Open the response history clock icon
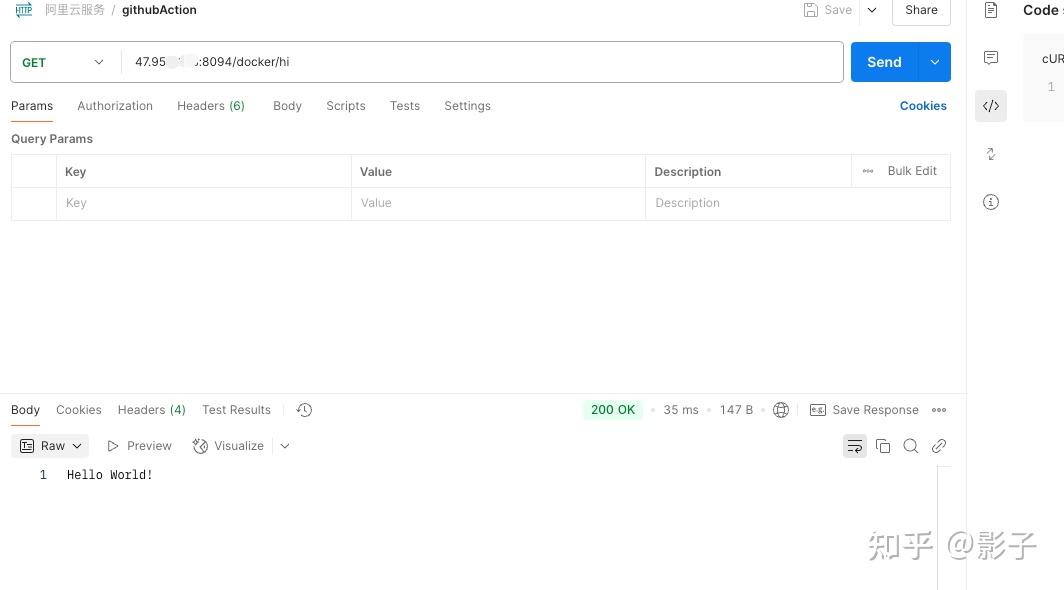The height and width of the screenshot is (590, 1064). [304, 410]
